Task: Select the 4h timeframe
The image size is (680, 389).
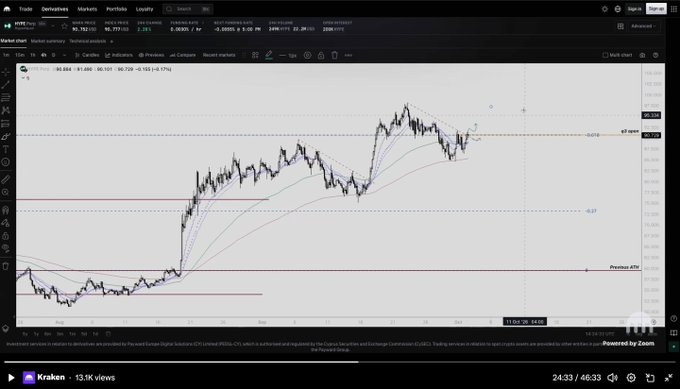Action: pyautogui.click(x=44, y=55)
